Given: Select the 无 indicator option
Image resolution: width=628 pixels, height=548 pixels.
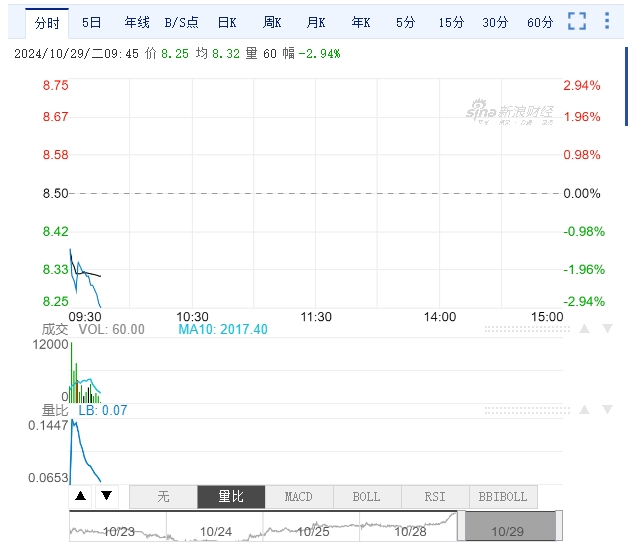Looking at the screenshot, I should (163, 497).
